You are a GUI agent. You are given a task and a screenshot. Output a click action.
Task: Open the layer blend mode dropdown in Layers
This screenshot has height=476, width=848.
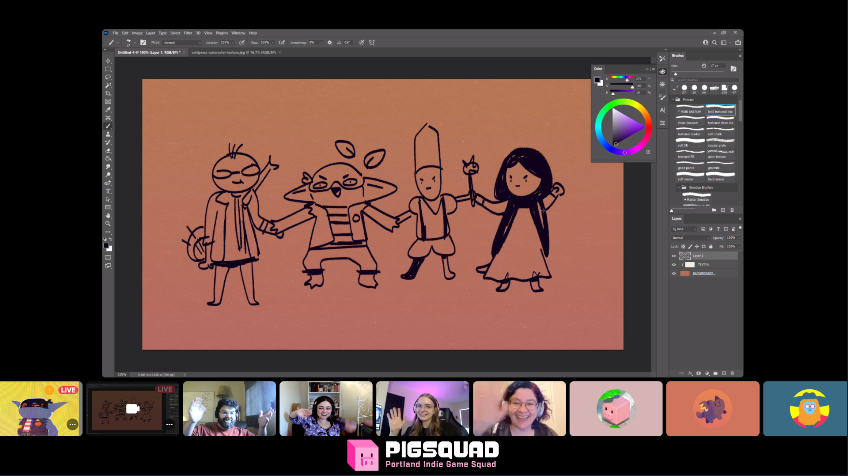pos(691,238)
